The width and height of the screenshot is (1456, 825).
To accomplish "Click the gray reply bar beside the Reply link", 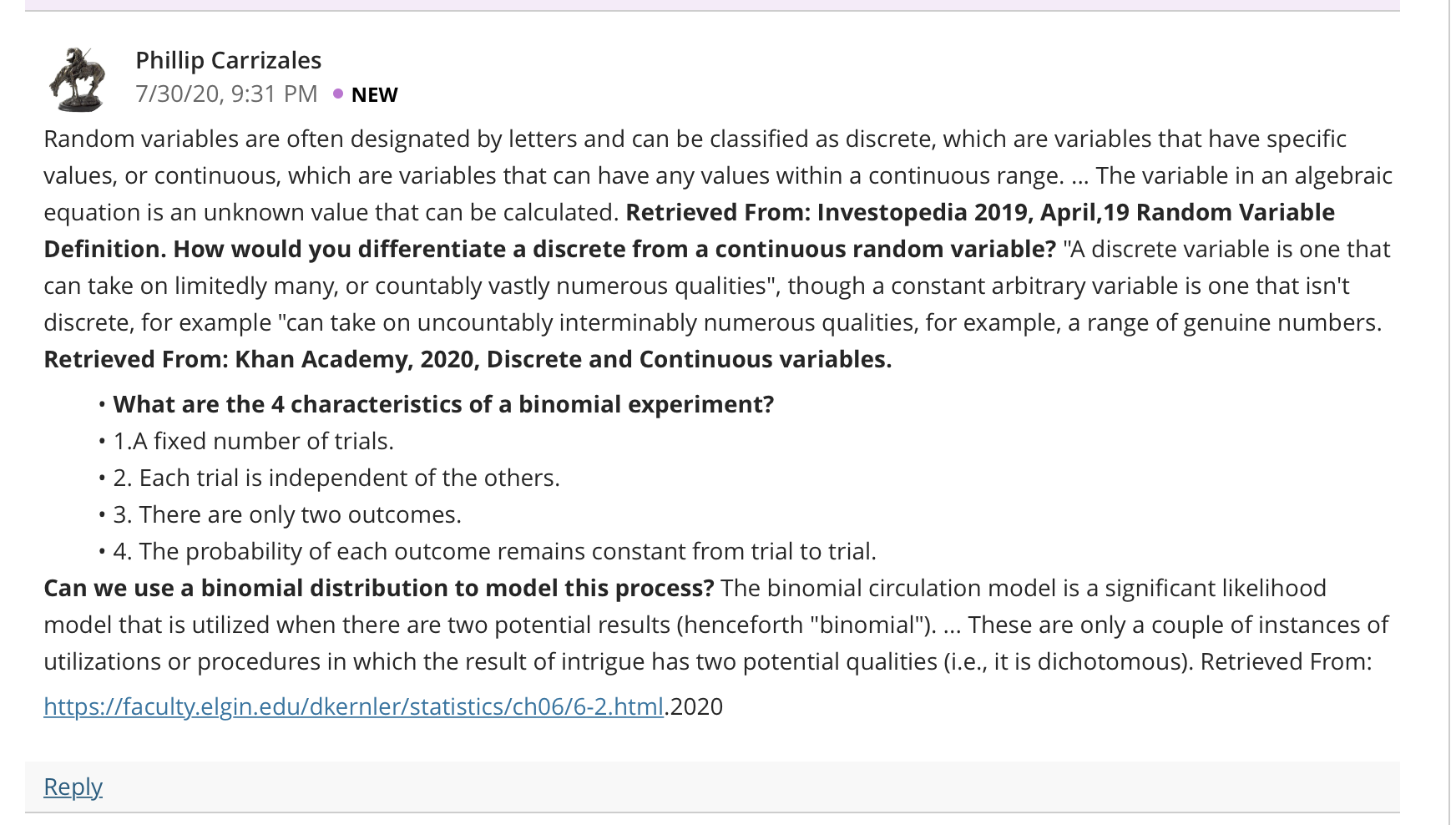I will tap(751, 787).
